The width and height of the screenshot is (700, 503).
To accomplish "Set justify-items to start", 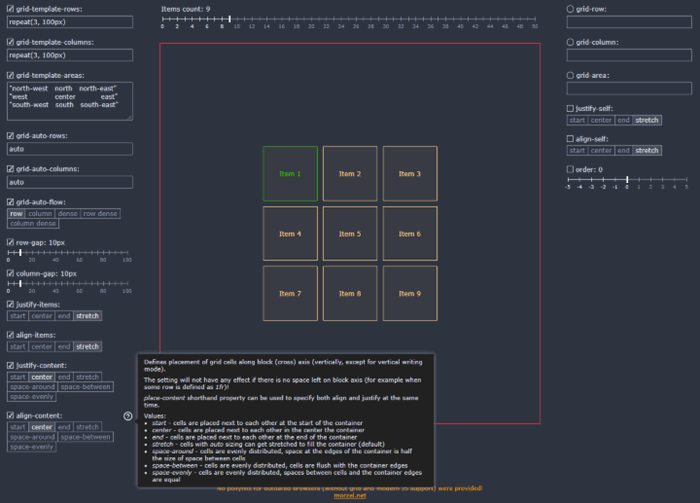I will [18, 316].
